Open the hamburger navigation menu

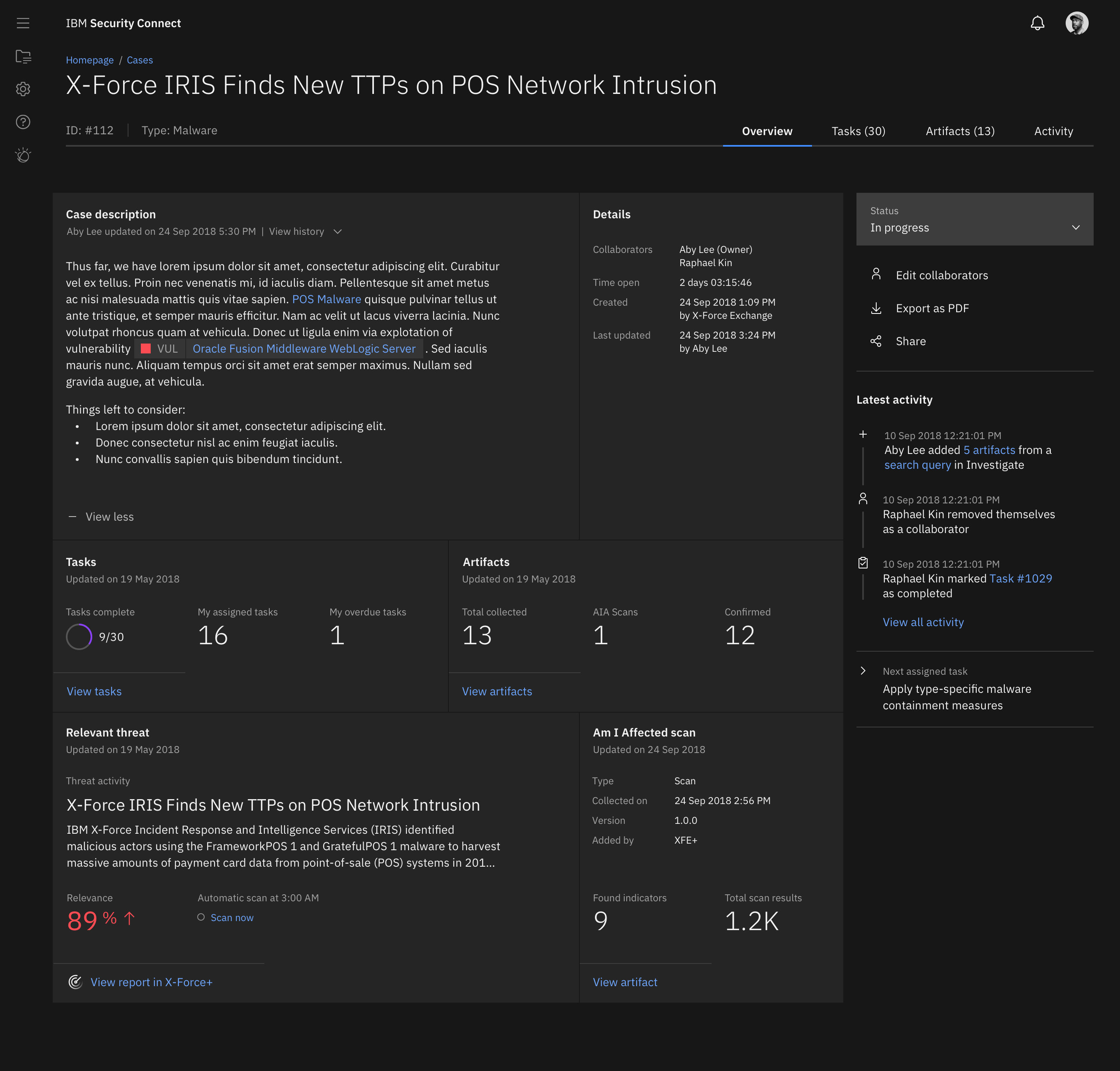pyautogui.click(x=23, y=23)
